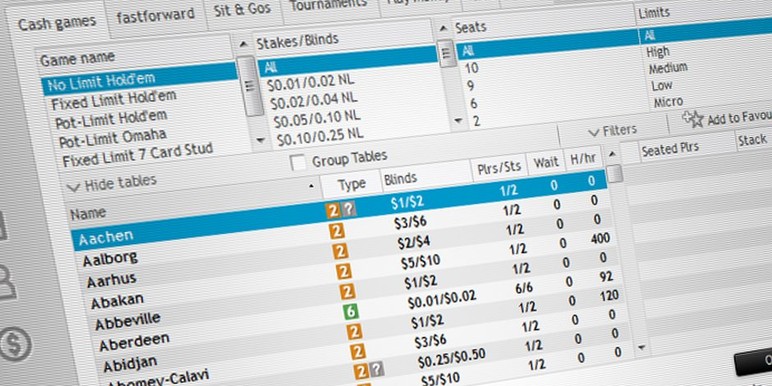The width and height of the screenshot is (772, 386).
Task: Sort tables by Blinds column header
Action: pyautogui.click(x=400, y=179)
